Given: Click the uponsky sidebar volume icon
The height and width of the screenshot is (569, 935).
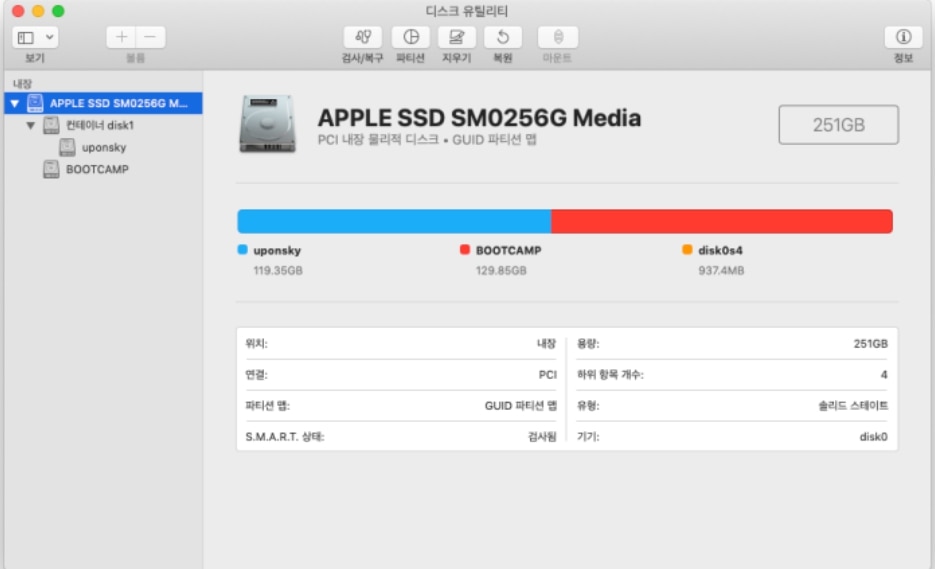Looking at the screenshot, I should click(x=67, y=147).
